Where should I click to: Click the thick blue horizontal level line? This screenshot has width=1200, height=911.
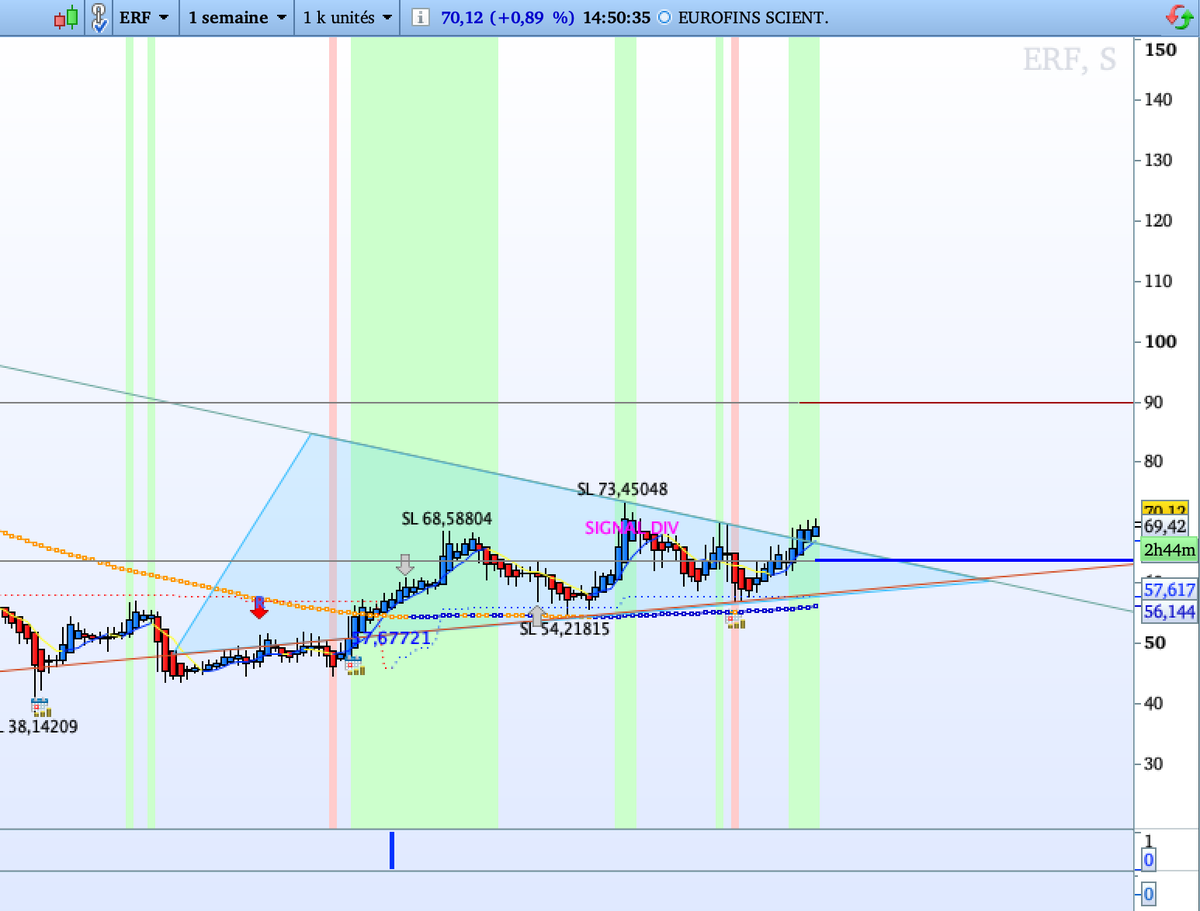pyautogui.click(x=975, y=560)
